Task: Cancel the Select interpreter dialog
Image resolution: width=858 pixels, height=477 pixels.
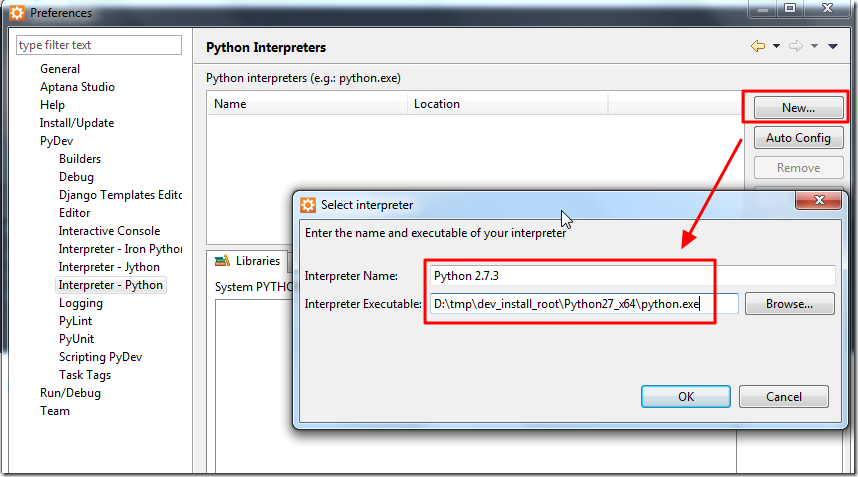Action: pos(783,396)
